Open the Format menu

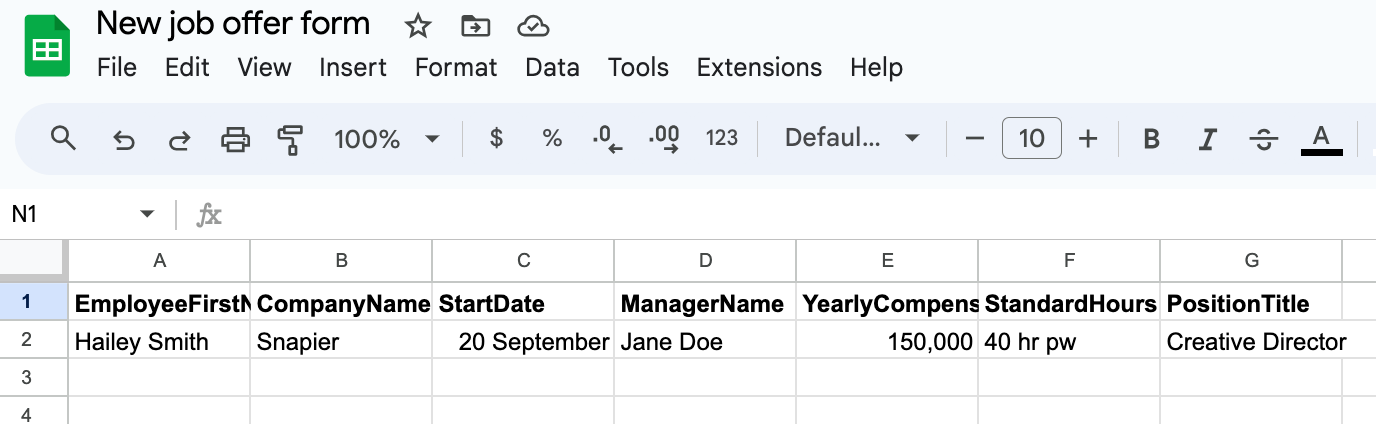[456, 67]
